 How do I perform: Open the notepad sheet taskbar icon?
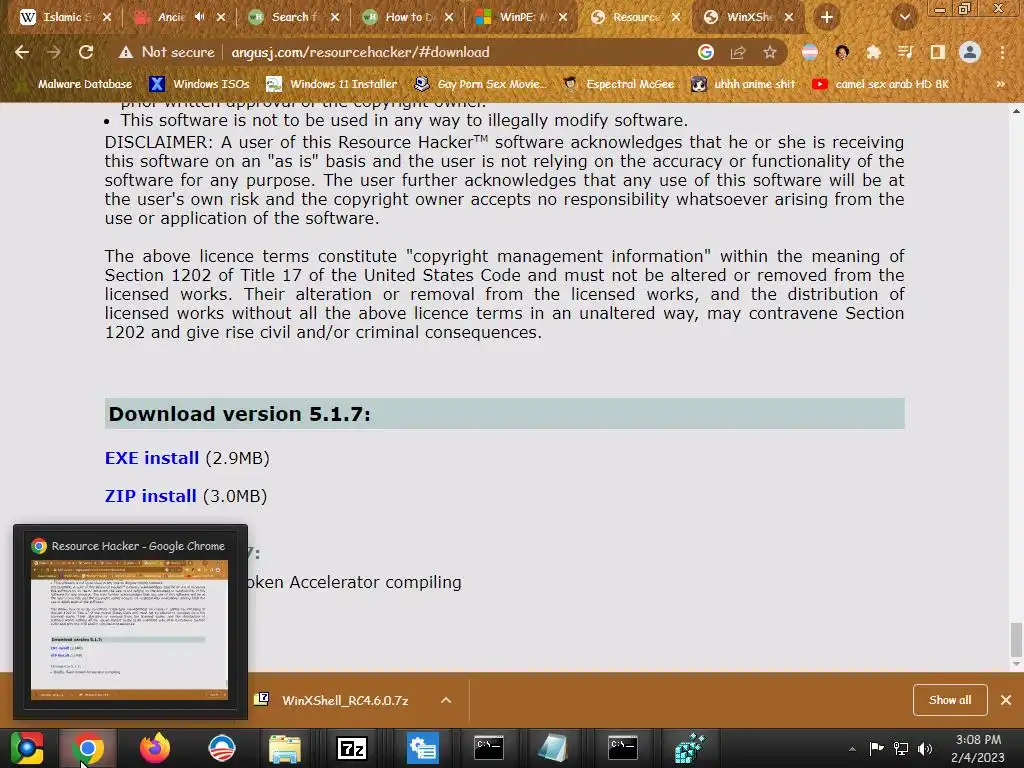click(x=553, y=748)
